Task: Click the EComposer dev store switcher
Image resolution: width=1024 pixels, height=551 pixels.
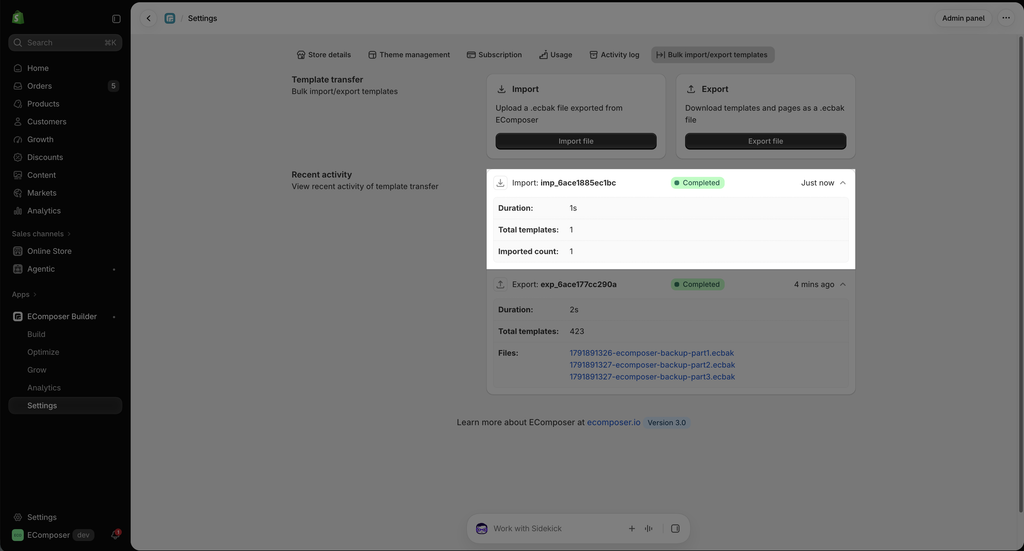Action: (x=53, y=535)
